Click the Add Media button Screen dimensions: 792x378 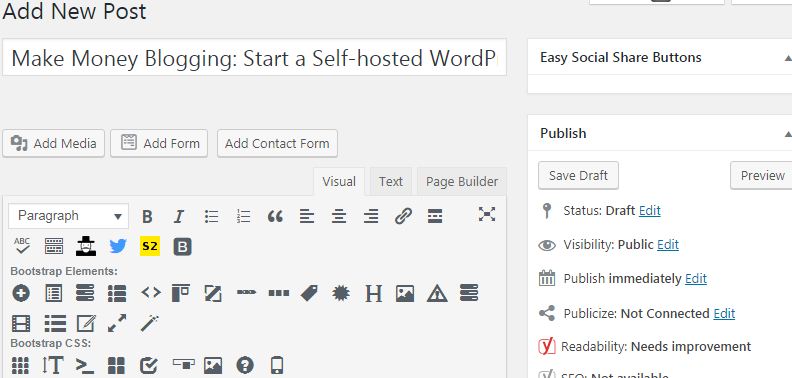click(x=54, y=144)
